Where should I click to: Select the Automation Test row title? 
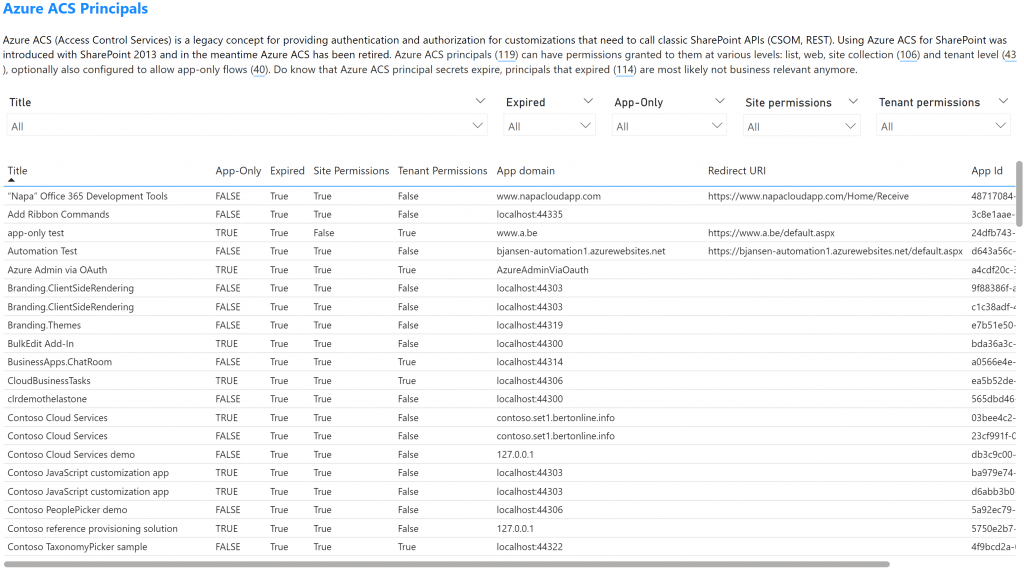point(42,251)
